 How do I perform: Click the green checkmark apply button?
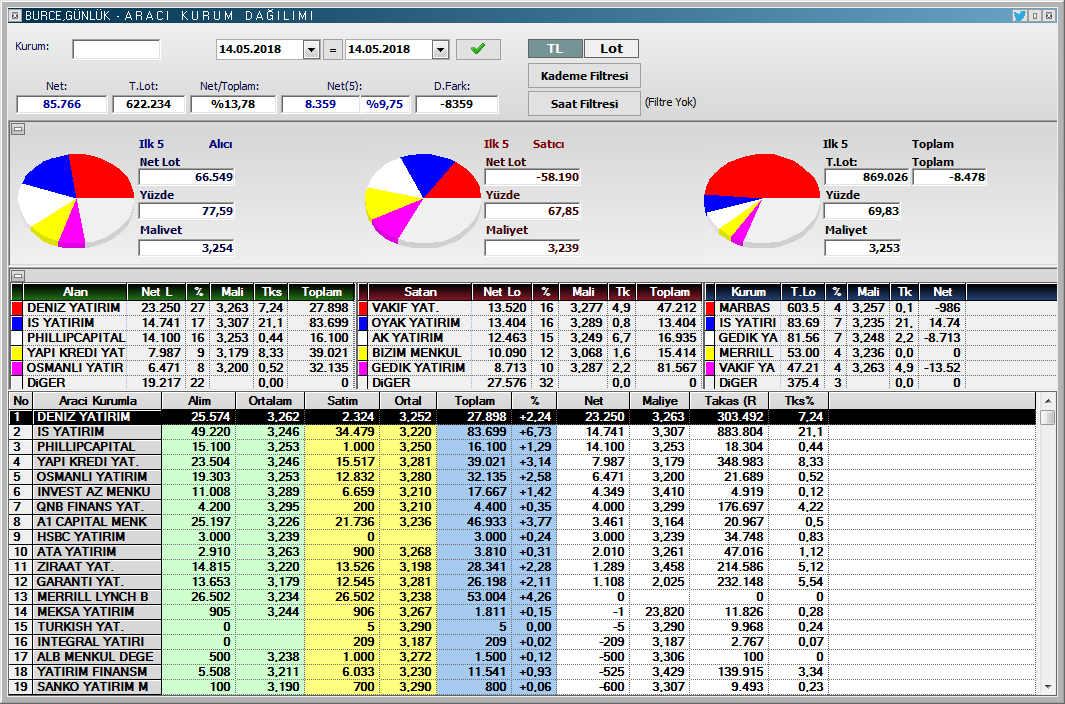click(x=478, y=49)
